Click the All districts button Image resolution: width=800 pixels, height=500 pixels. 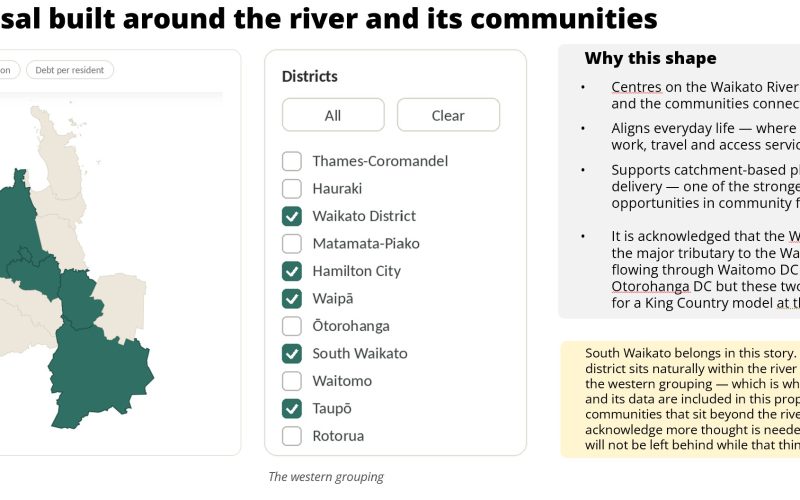tap(333, 115)
